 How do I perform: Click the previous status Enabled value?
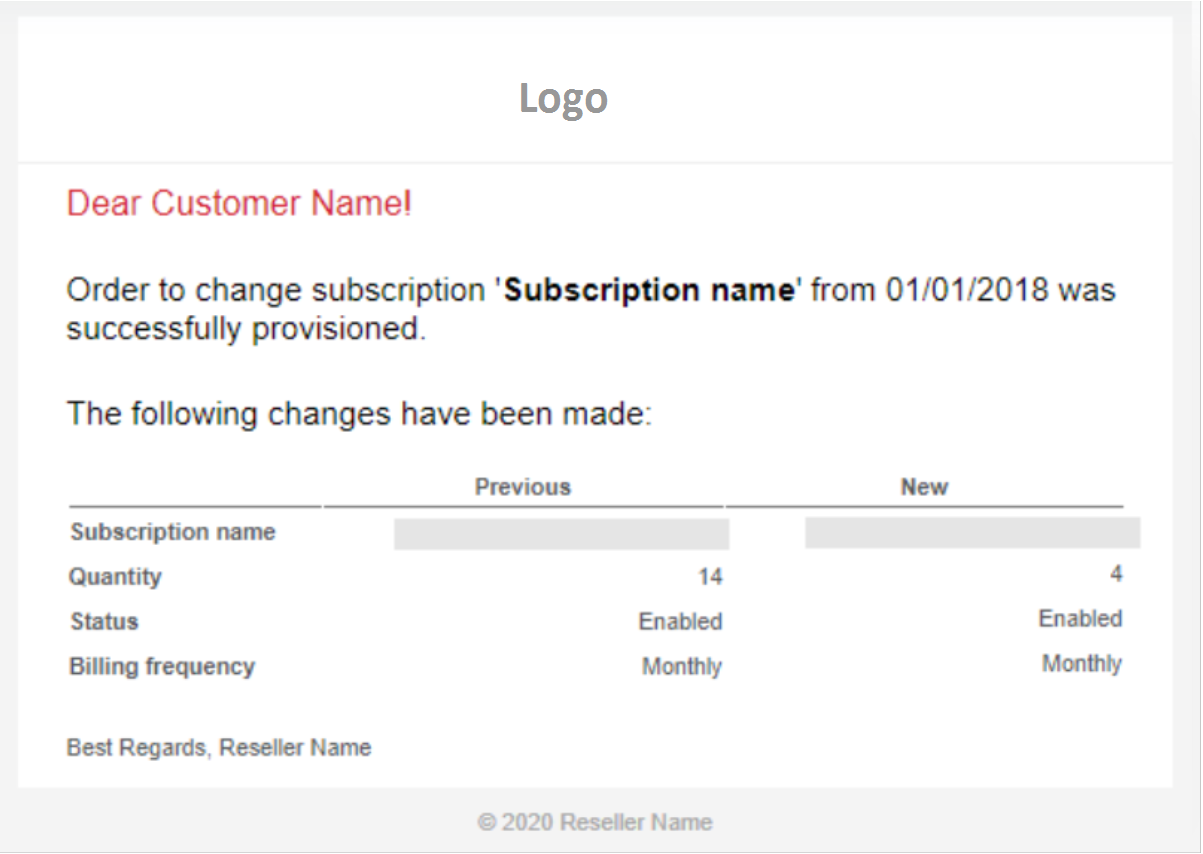[x=680, y=622]
